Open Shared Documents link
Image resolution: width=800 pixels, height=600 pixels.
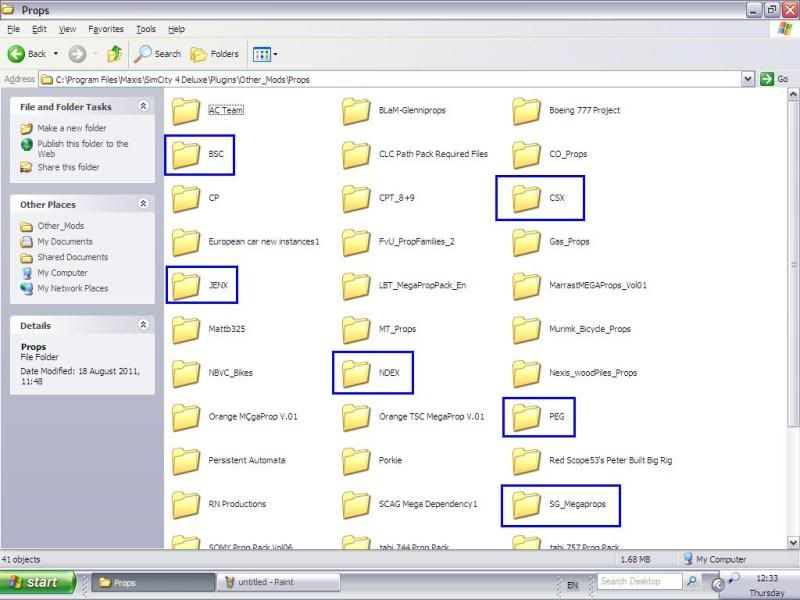(72, 257)
